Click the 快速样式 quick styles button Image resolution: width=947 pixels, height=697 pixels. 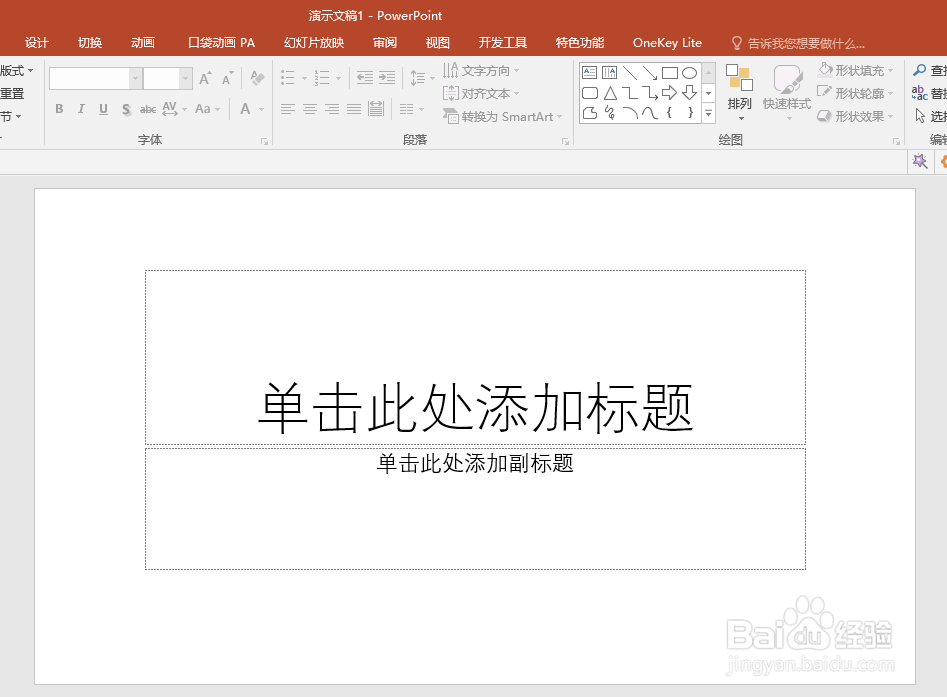pos(786,92)
